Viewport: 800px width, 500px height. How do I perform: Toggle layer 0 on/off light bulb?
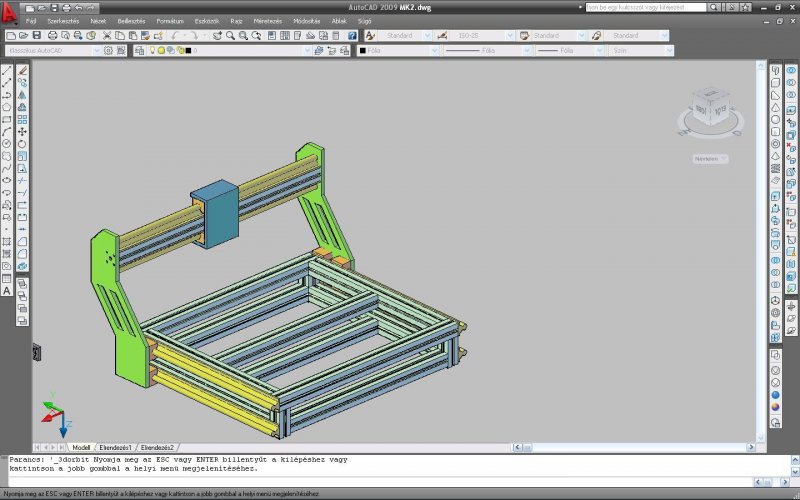click(152, 51)
